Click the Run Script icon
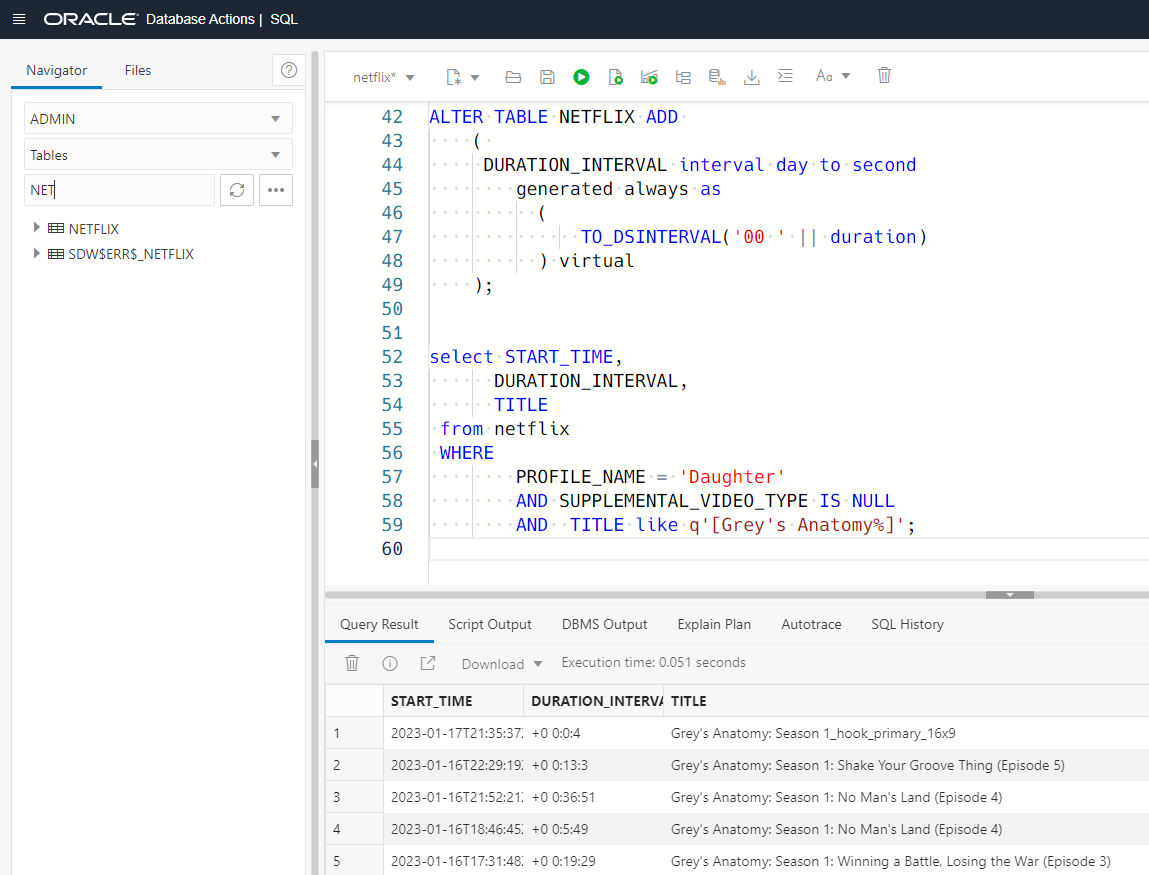Viewport: 1149px width, 875px height. click(x=616, y=77)
